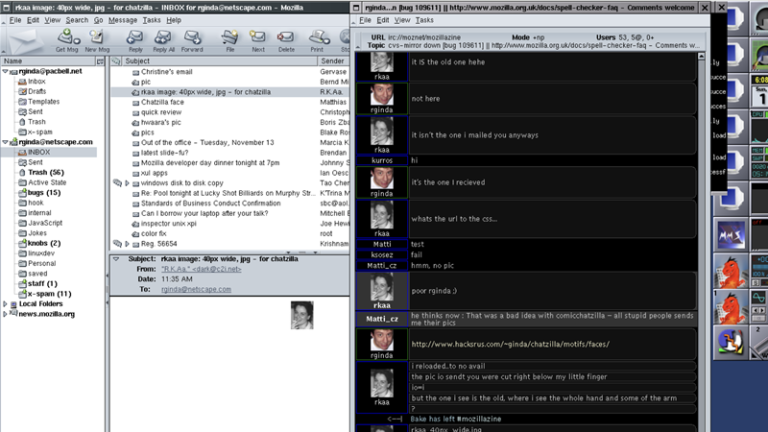Expand the news.mozilla.org account
Image resolution: width=768 pixels, height=432 pixels.
[5, 314]
